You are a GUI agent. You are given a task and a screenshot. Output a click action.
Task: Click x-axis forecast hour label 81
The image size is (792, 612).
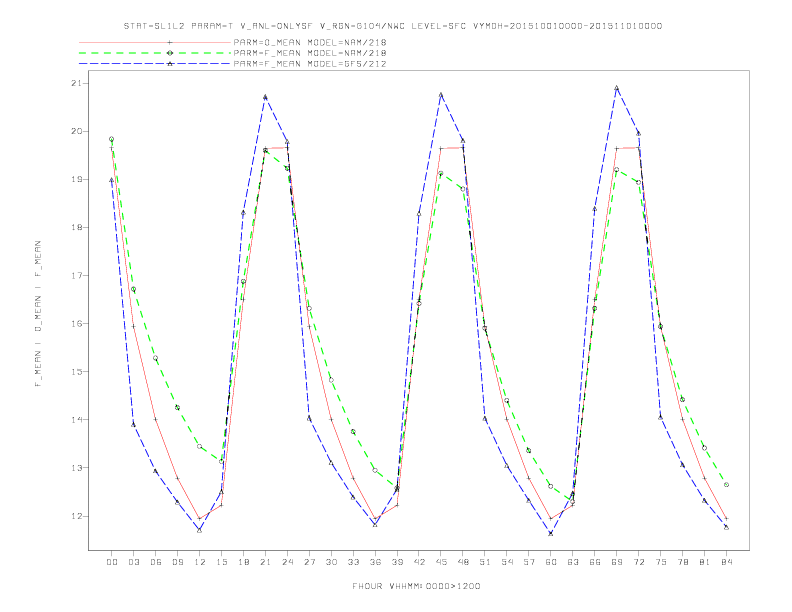click(705, 562)
